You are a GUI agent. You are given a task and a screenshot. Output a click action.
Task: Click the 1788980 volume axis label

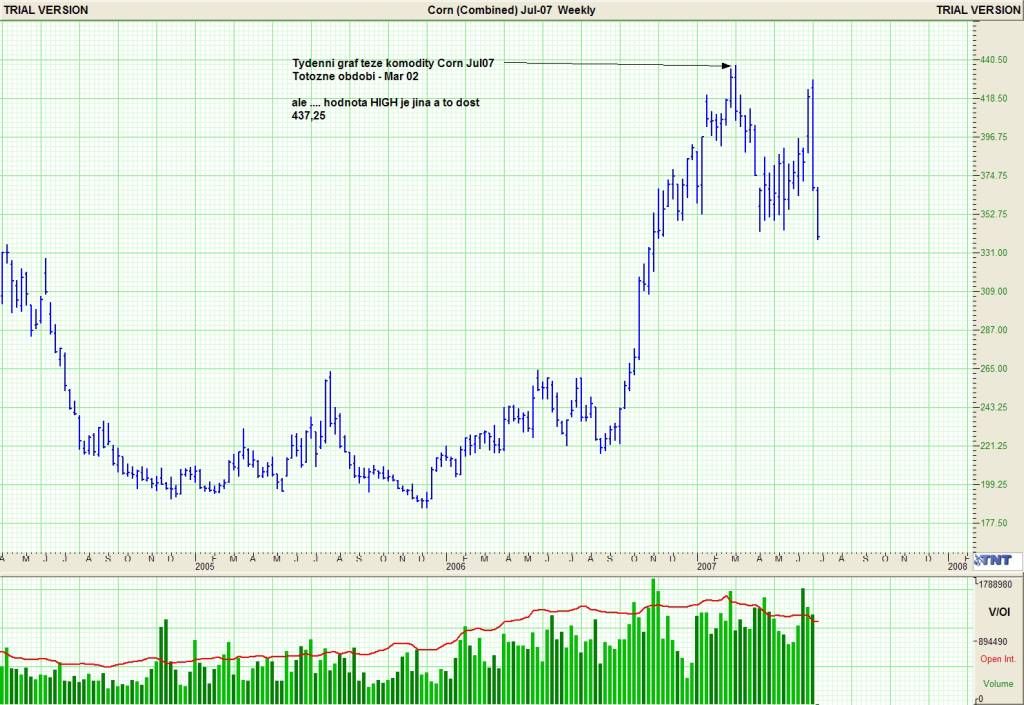tap(996, 584)
